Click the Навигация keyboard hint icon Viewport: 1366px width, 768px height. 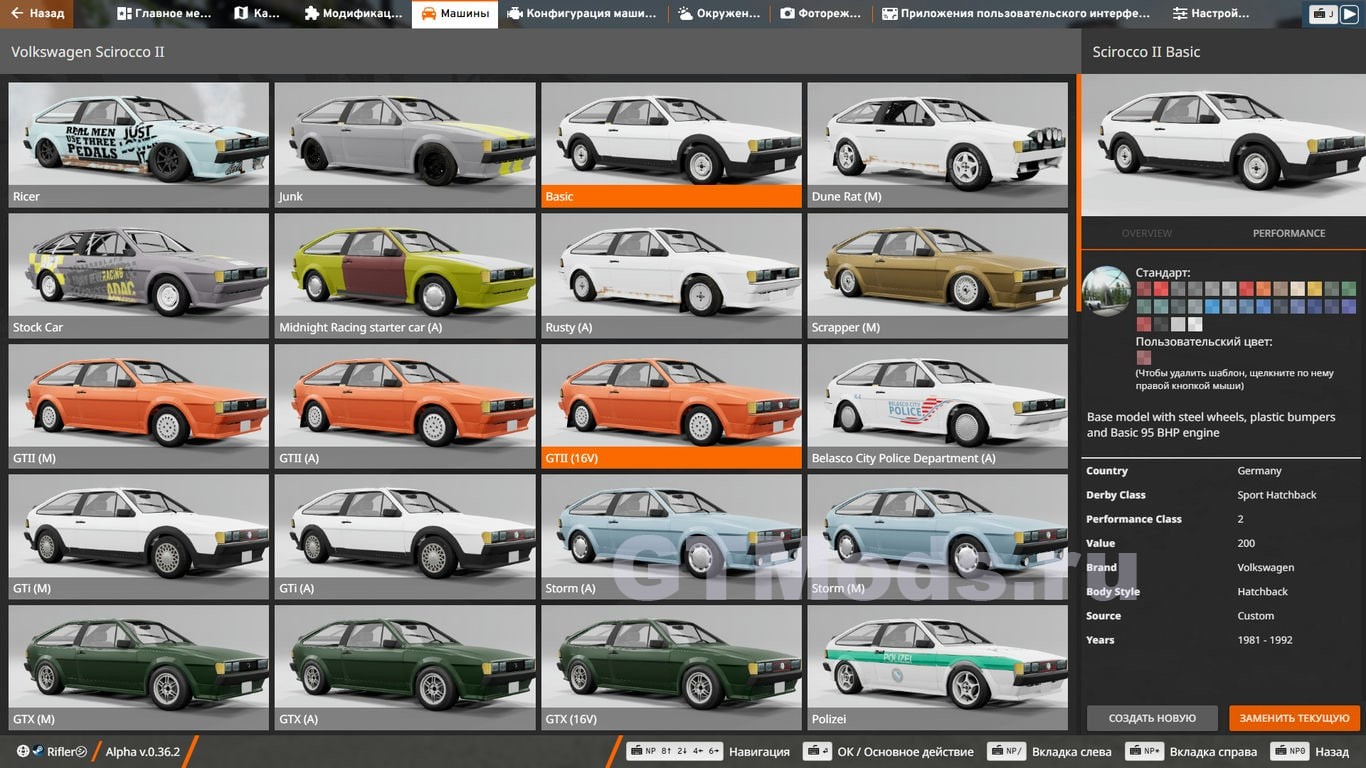click(x=674, y=751)
